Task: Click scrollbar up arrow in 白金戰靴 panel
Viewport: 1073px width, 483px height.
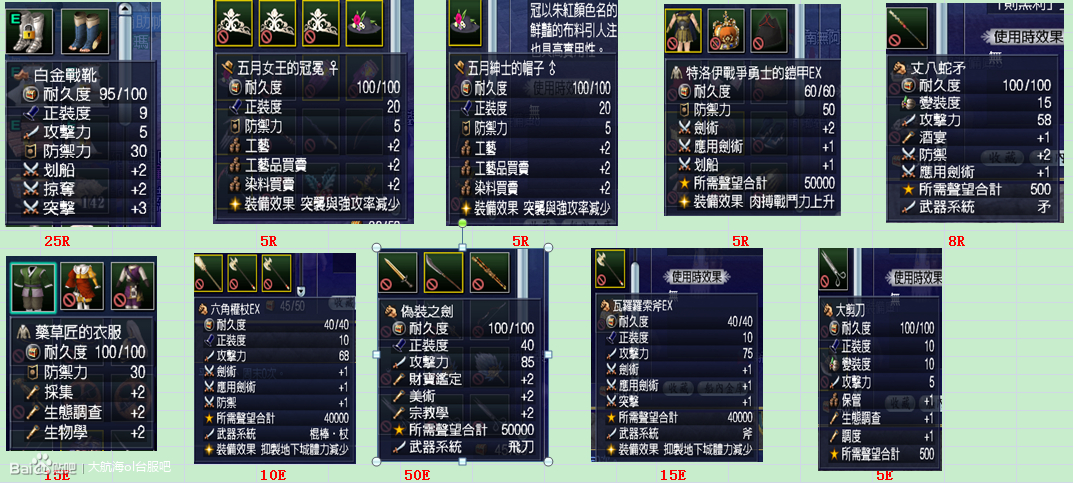Action: click(123, 8)
